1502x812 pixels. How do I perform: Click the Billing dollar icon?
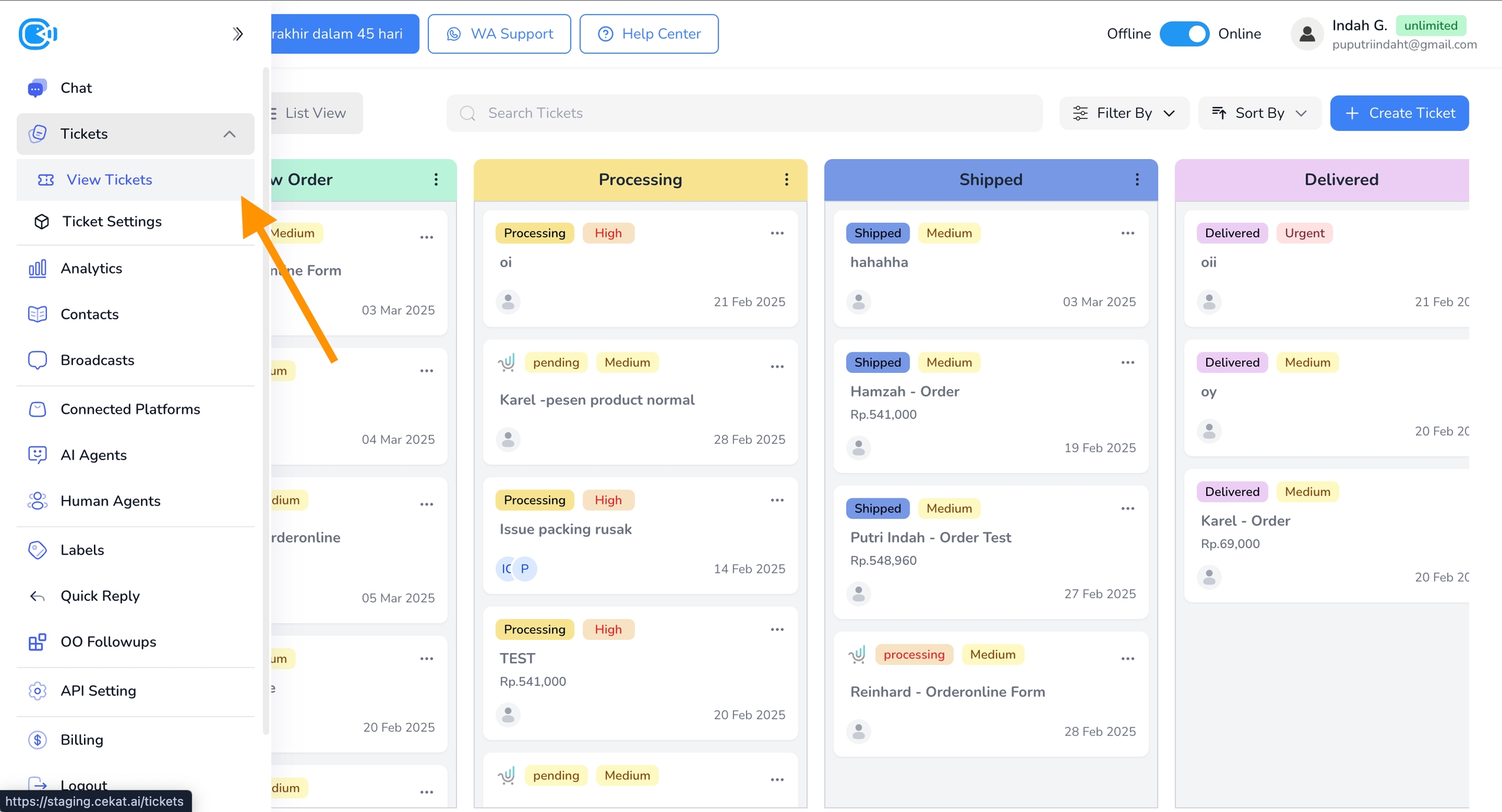[x=37, y=740]
